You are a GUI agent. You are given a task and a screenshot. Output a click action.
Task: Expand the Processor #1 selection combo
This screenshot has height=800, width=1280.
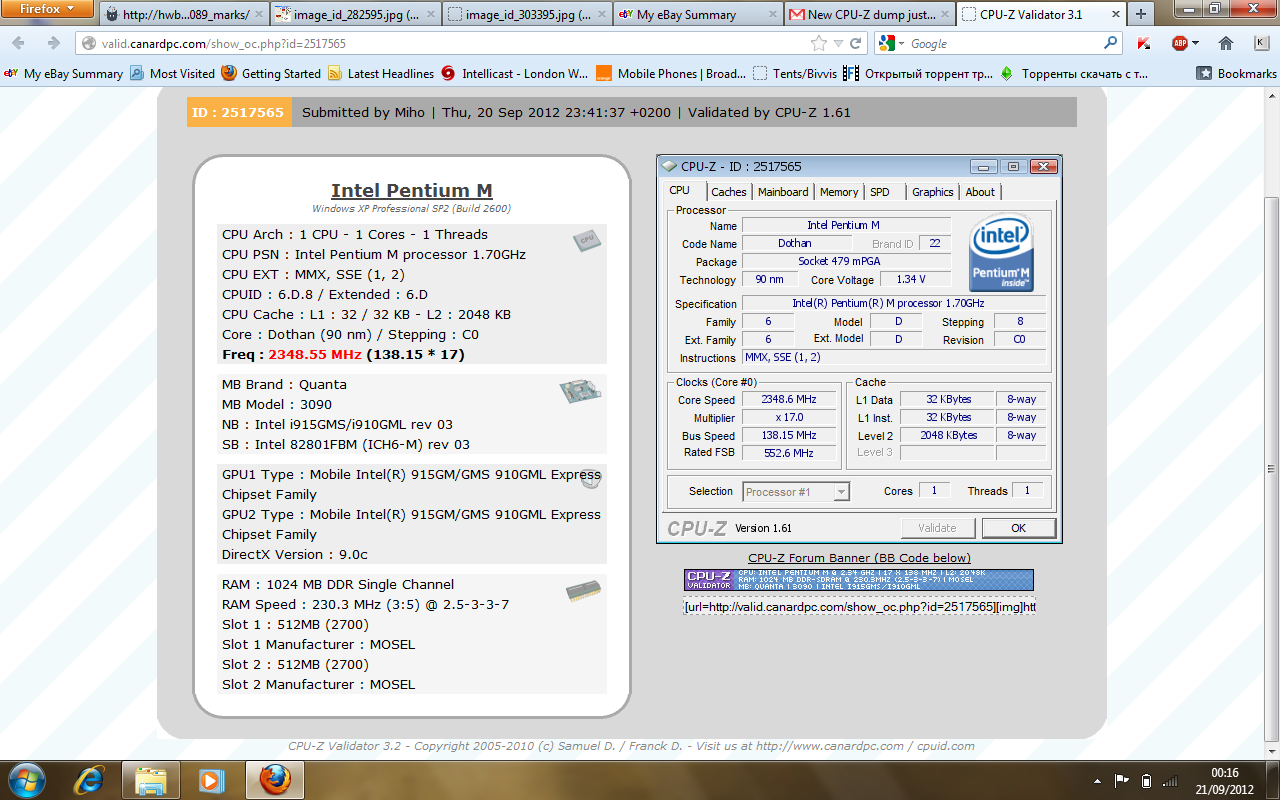click(x=796, y=491)
